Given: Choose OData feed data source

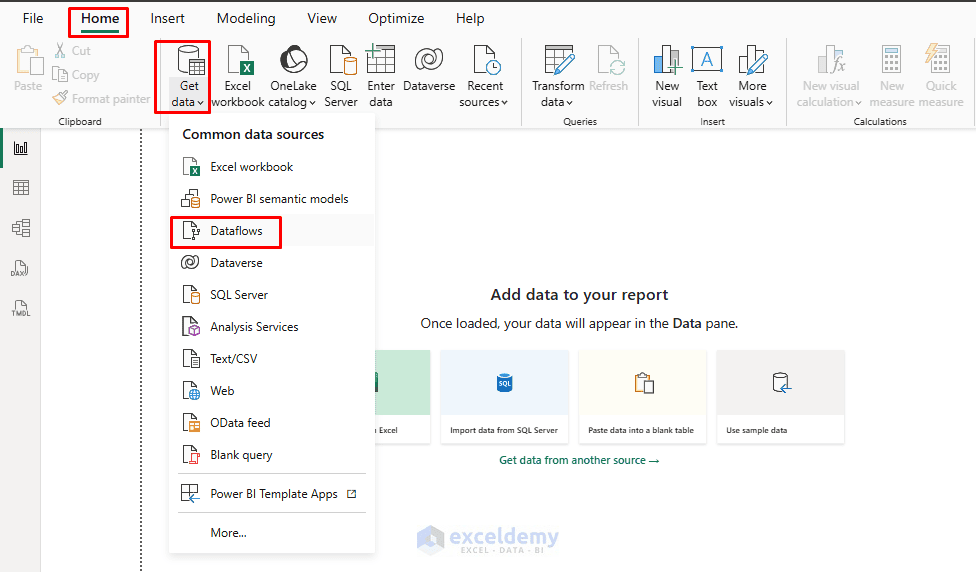Looking at the screenshot, I should 272,423.
